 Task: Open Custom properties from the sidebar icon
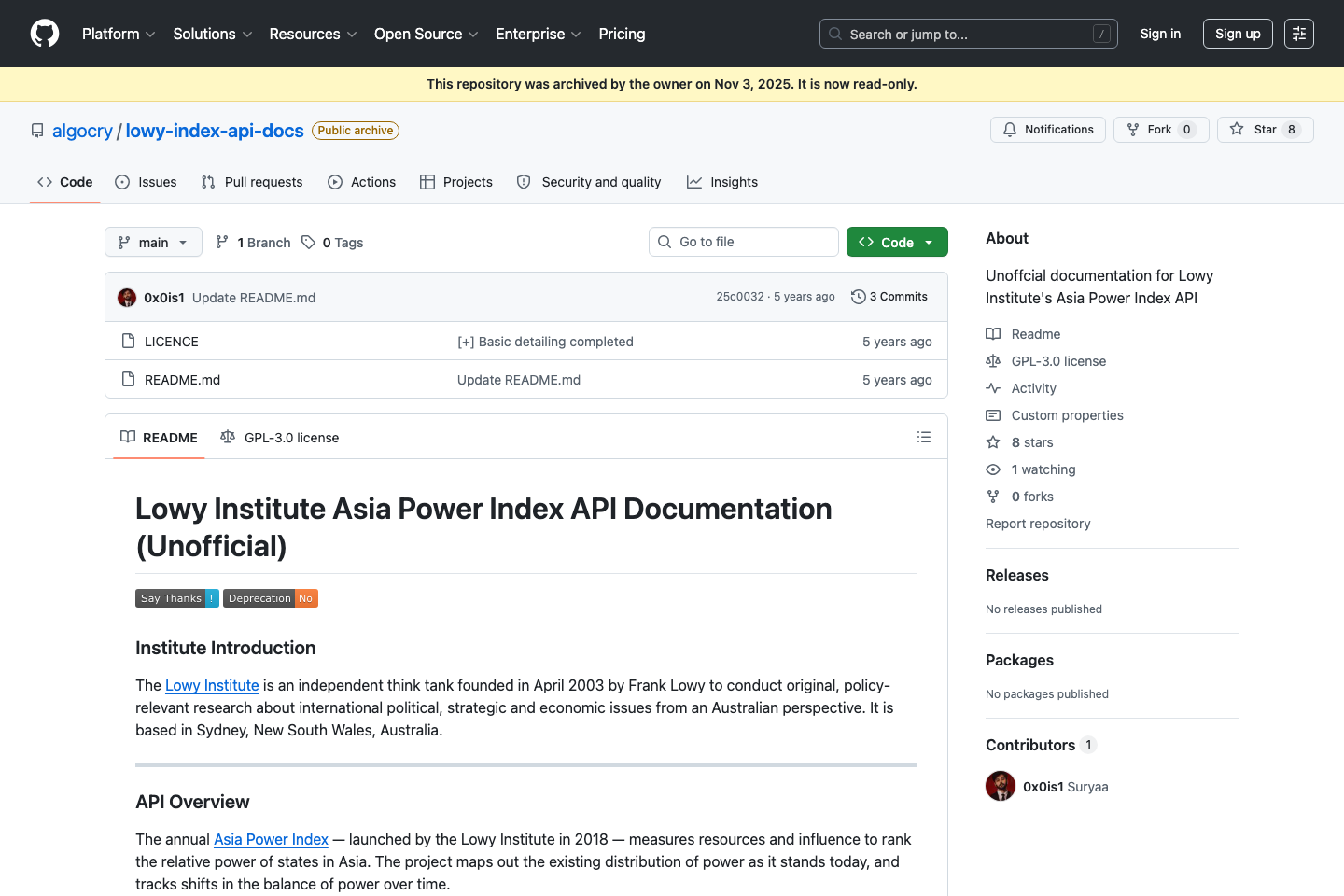tap(992, 414)
